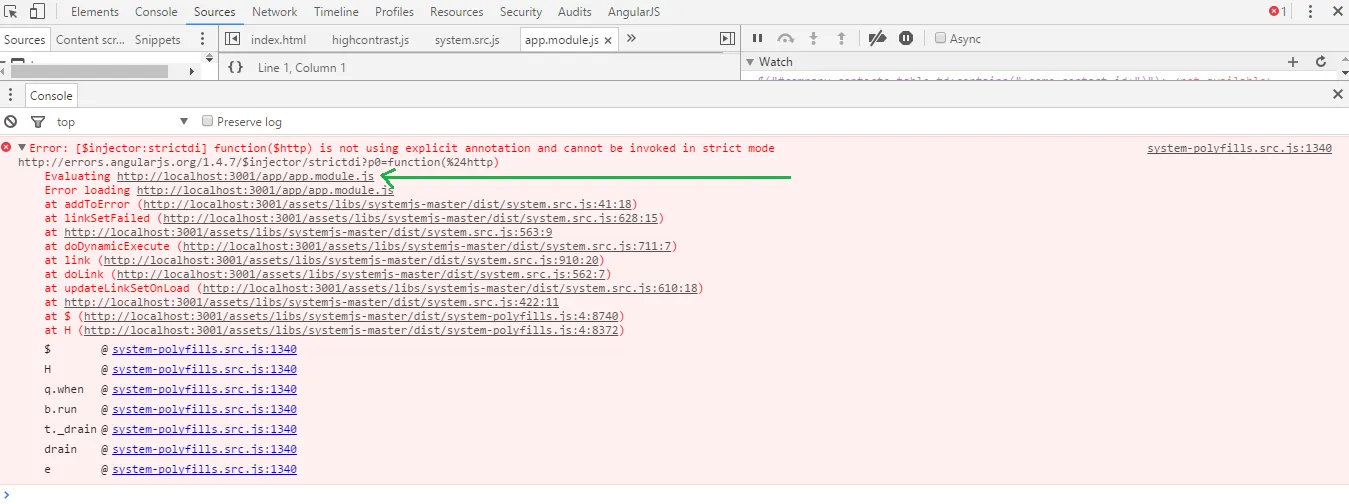
Task: Switch to the highcontrast.js file tab
Action: pyautogui.click(x=370, y=40)
